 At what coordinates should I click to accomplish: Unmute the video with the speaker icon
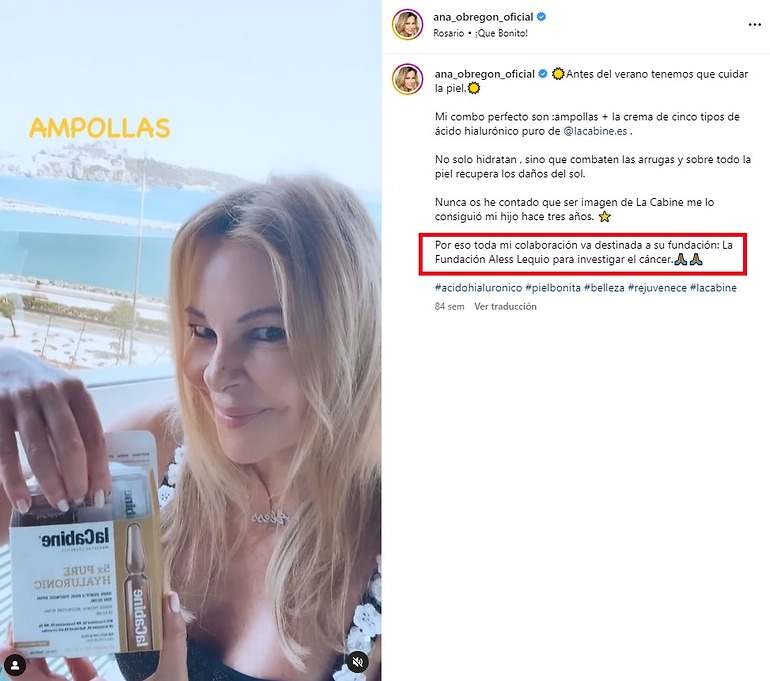(x=358, y=662)
